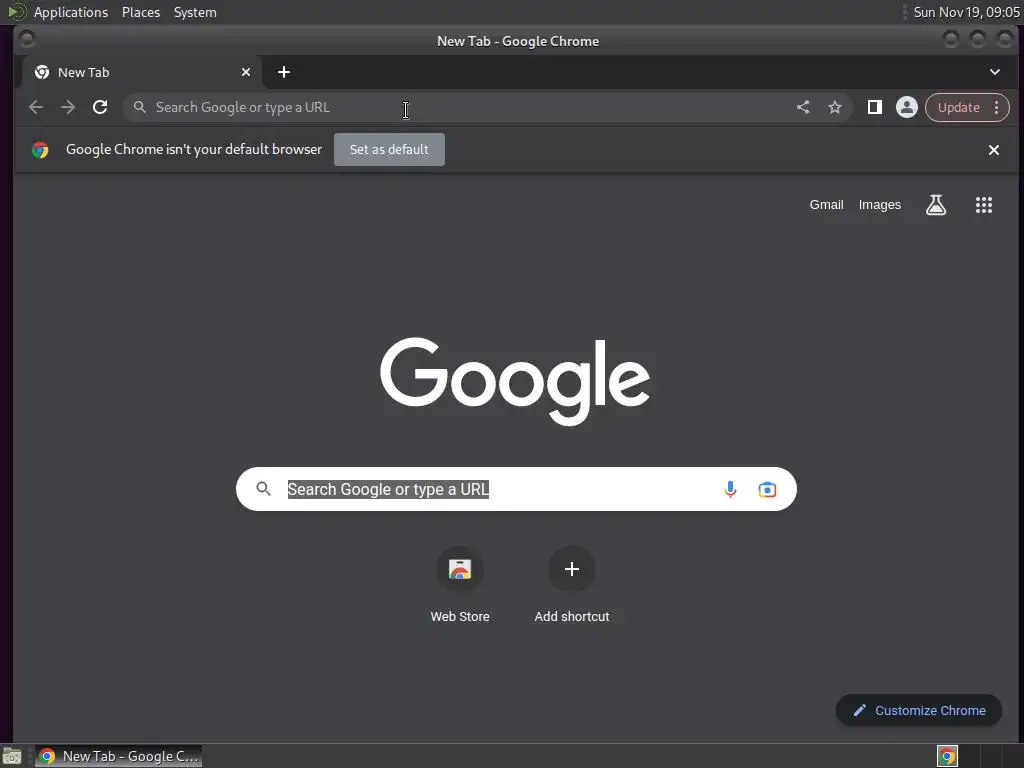Viewport: 1024px width, 768px height.
Task: Open the Chrome three-dot menu
Action: [997, 107]
